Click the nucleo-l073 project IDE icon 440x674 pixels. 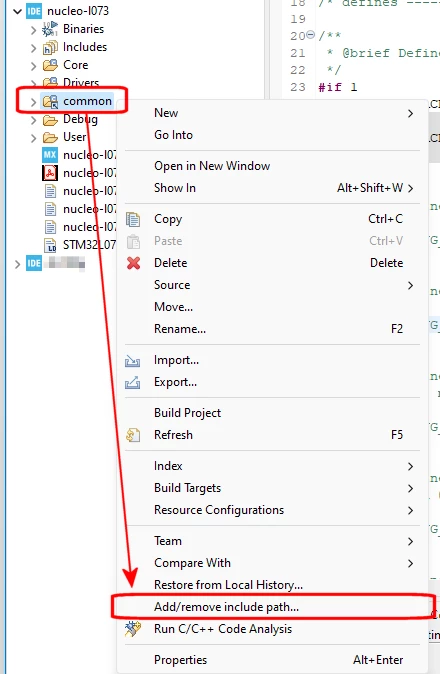coord(34,11)
